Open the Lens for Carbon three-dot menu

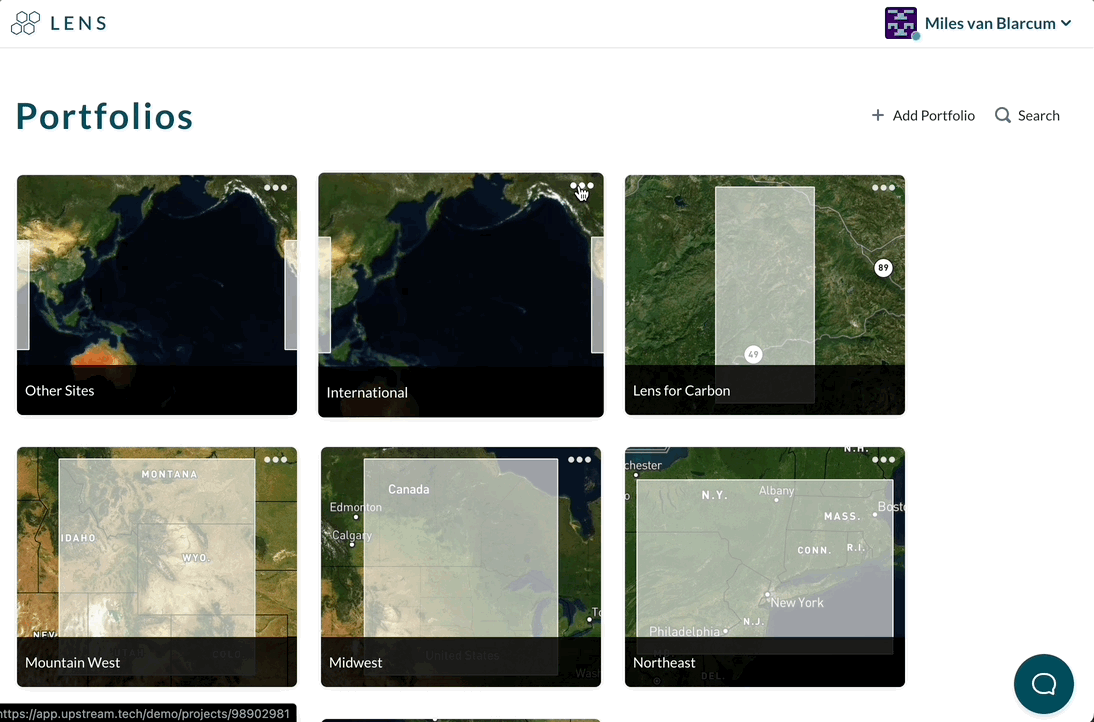point(883,188)
